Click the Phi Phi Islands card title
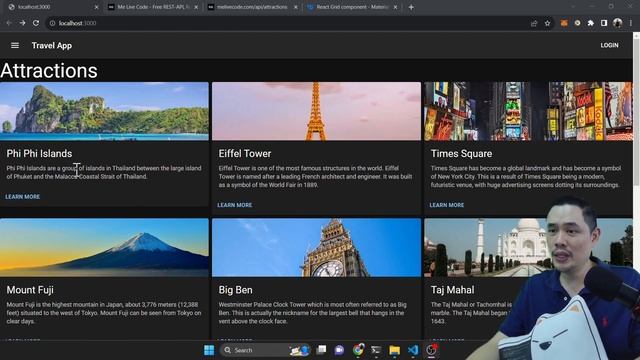This screenshot has width=640, height=360. [x=39, y=153]
